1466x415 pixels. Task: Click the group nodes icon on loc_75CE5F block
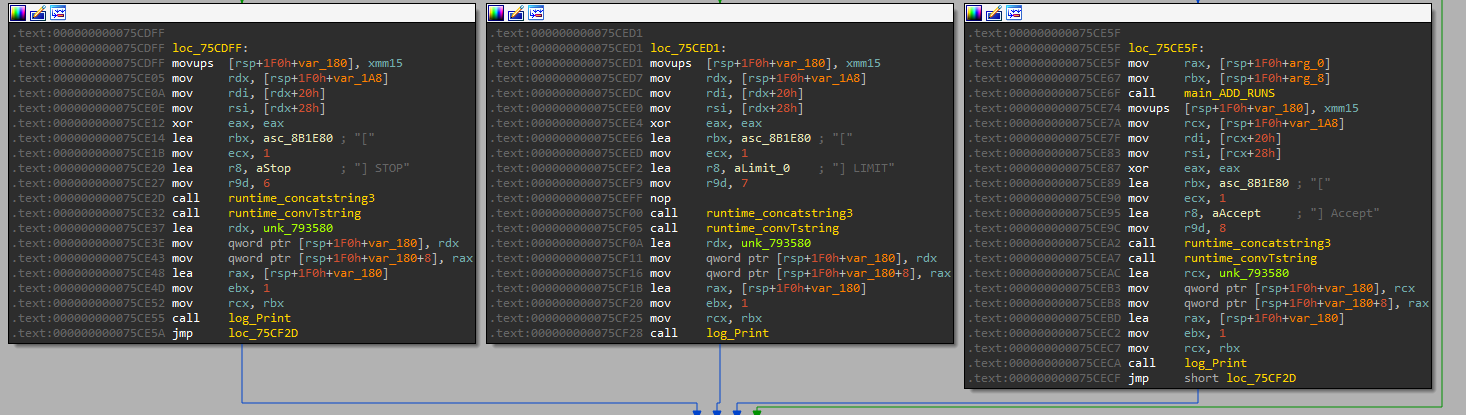coord(1014,13)
